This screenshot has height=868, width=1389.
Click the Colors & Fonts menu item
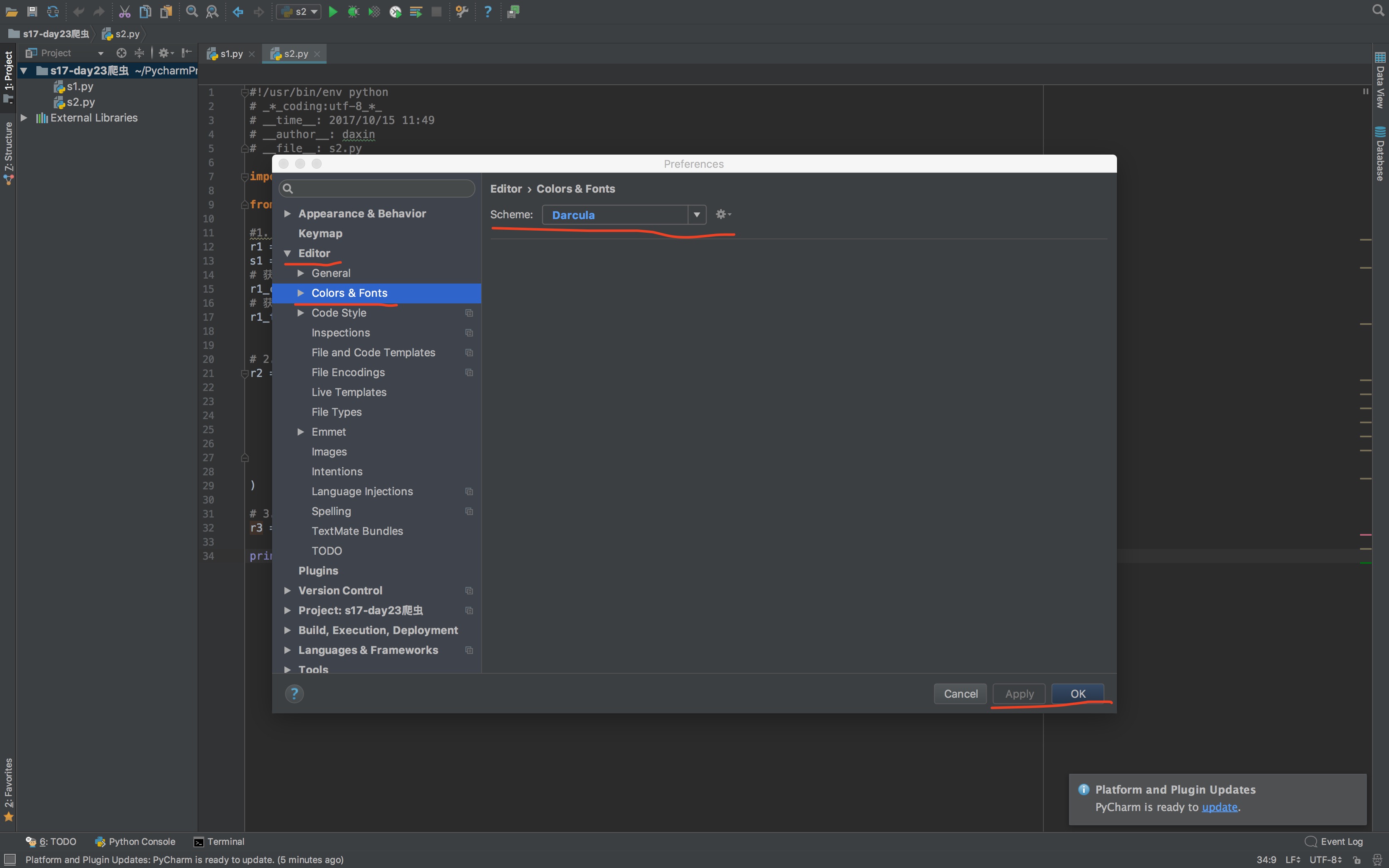click(349, 292)
